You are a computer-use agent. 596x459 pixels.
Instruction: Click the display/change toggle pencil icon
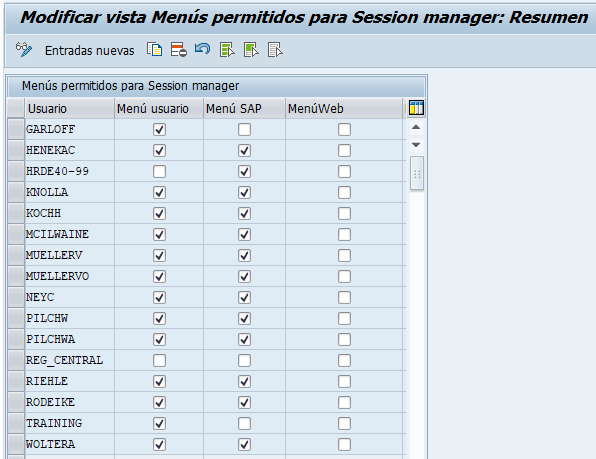click(24, 50)
